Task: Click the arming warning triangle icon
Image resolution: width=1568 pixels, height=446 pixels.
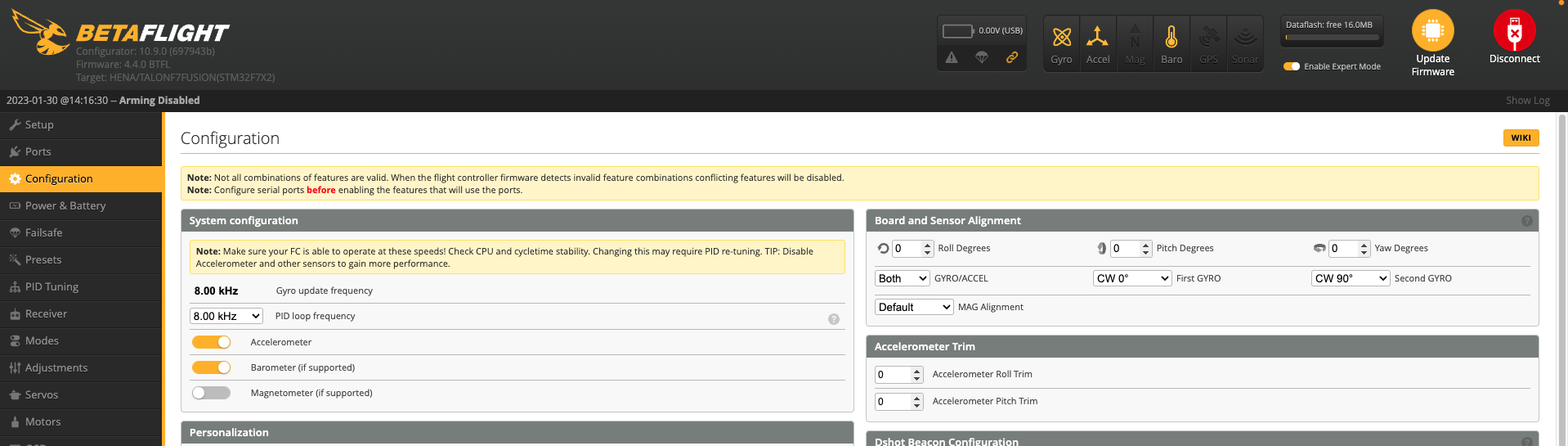Action: click(952, 57)
